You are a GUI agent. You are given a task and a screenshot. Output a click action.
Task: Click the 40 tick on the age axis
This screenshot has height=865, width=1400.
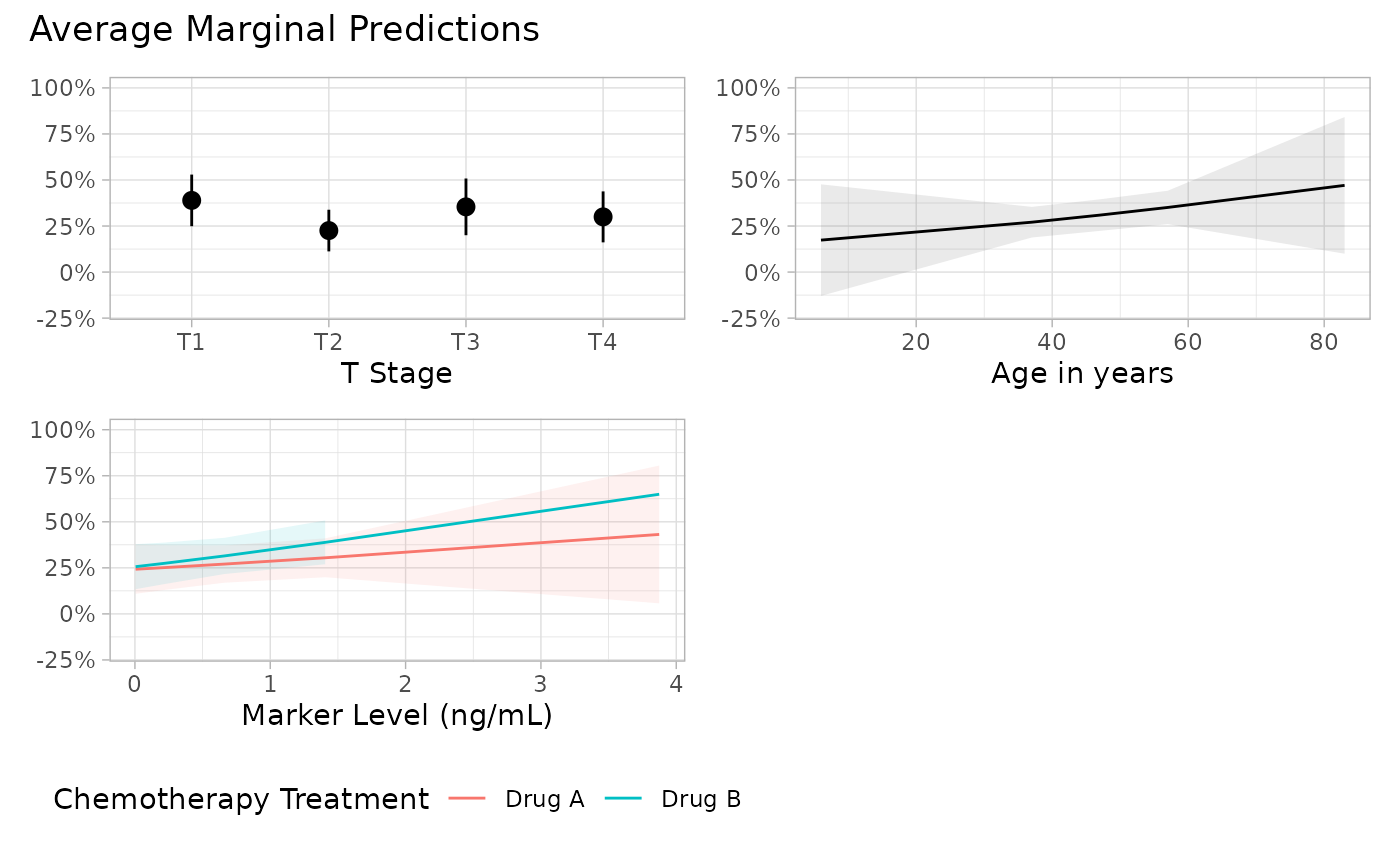point(1051,342)
